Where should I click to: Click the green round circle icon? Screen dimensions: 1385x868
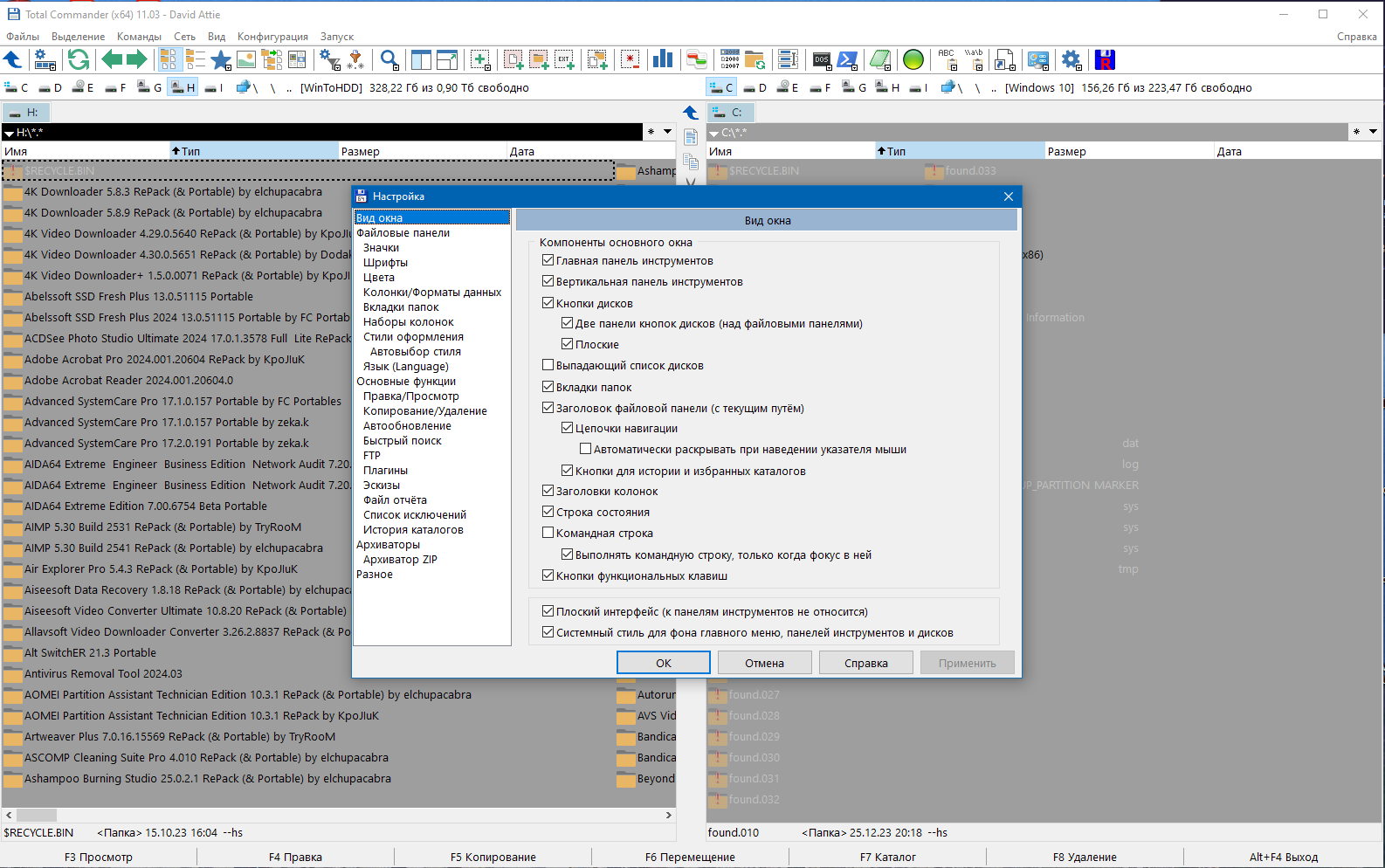tap(913, 59)
